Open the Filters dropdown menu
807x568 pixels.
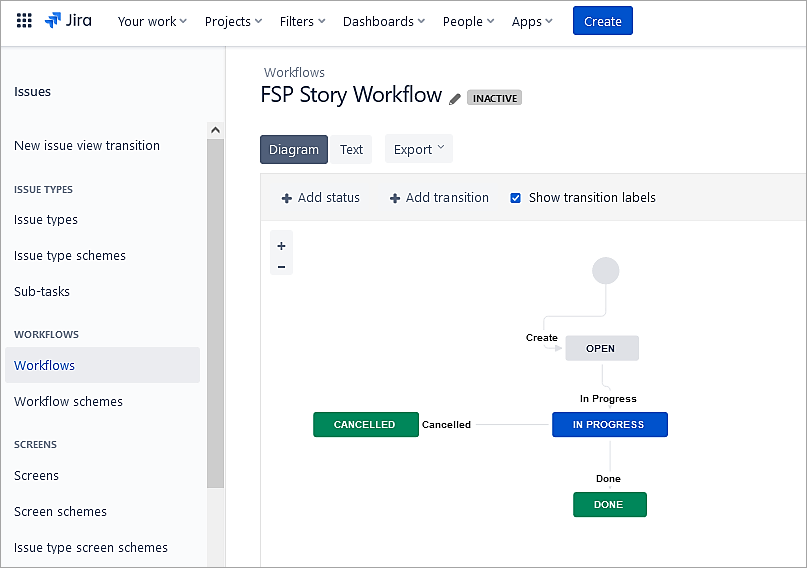pos(303,21)
